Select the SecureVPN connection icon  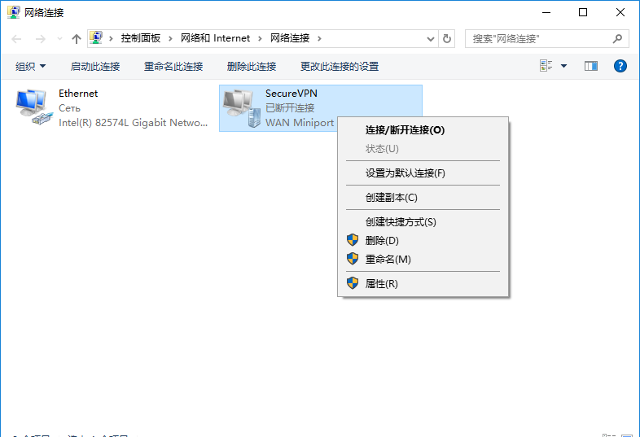tap(241, 109)
